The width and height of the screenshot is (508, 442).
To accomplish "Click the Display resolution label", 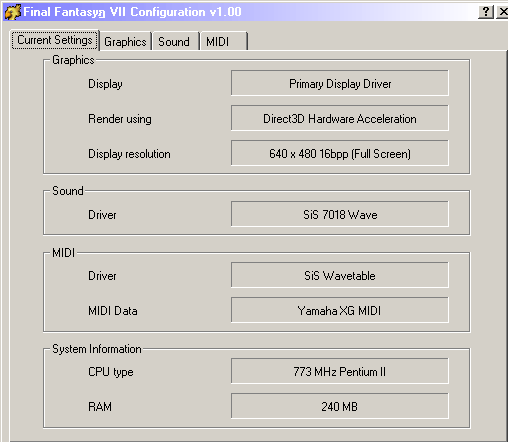I will pos(129,154).
